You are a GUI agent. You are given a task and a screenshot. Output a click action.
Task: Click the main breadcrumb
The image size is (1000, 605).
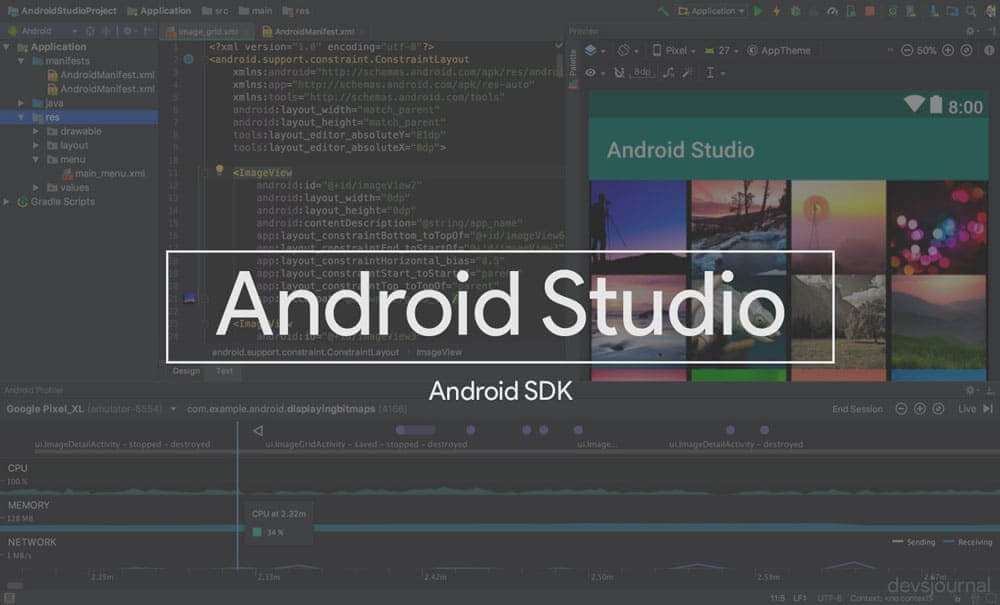click(256, 11)
